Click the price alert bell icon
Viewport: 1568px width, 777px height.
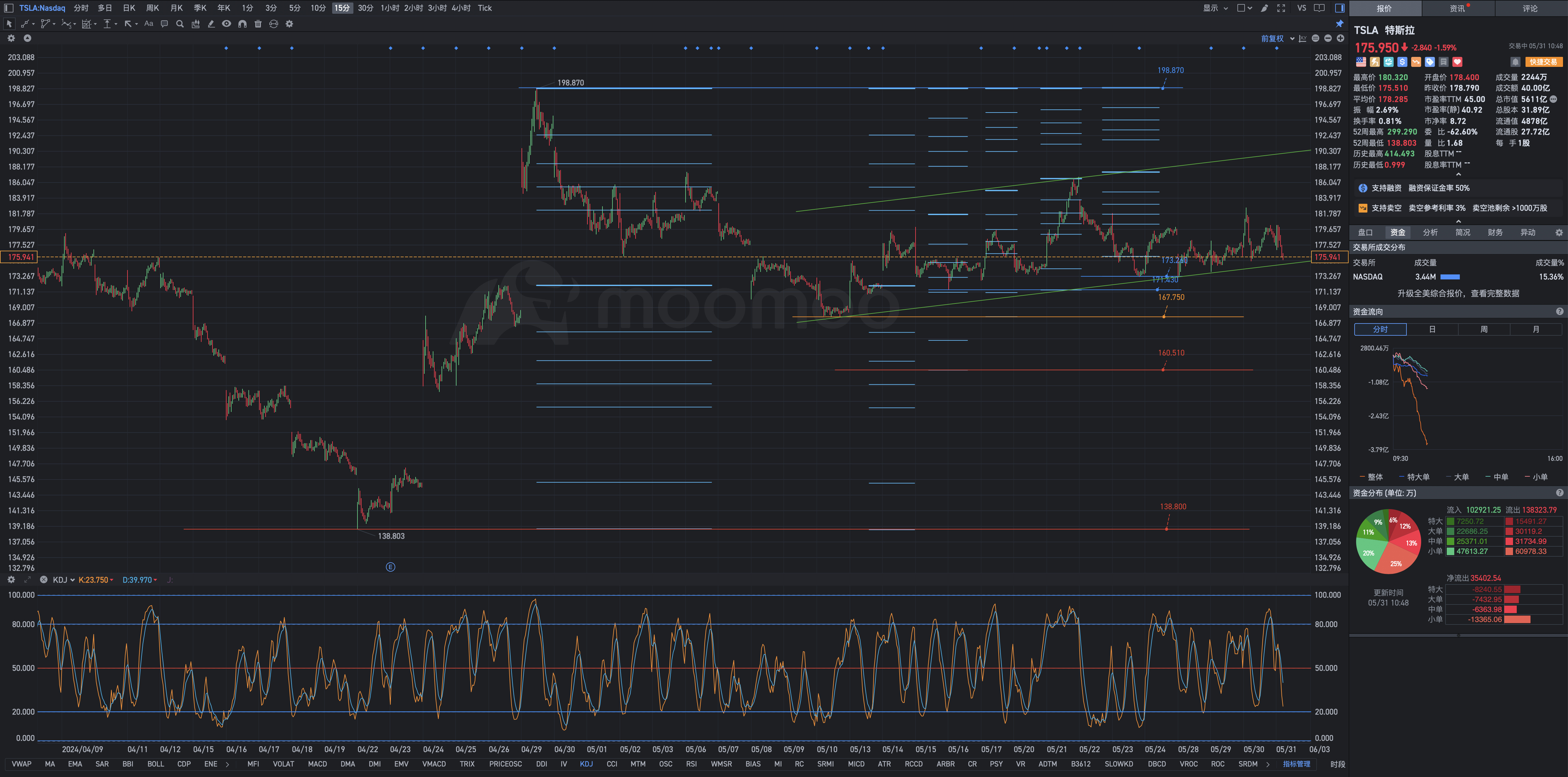click(1515, 62)
